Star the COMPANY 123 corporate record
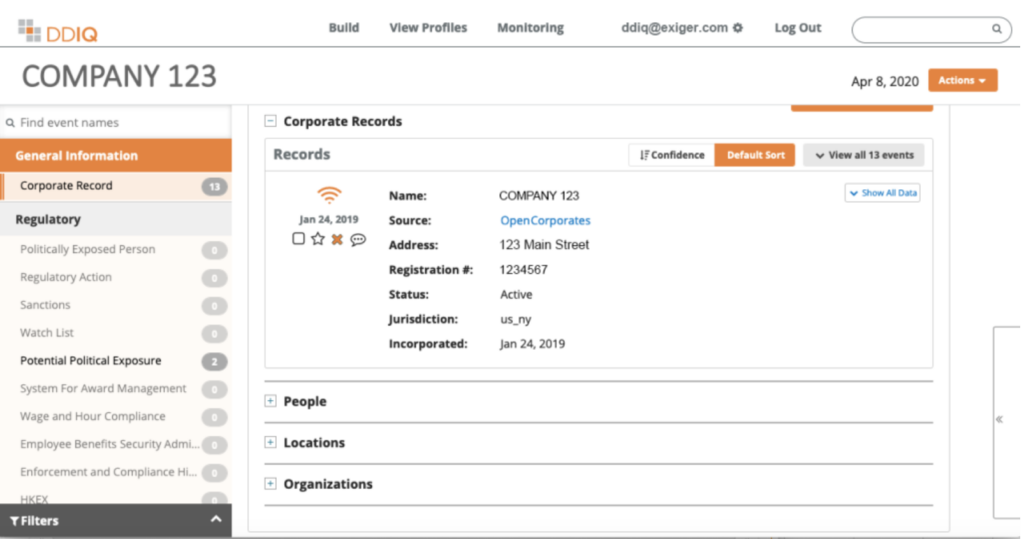Viewport: 1024px width, 539px height. click(x=318, y=239)
